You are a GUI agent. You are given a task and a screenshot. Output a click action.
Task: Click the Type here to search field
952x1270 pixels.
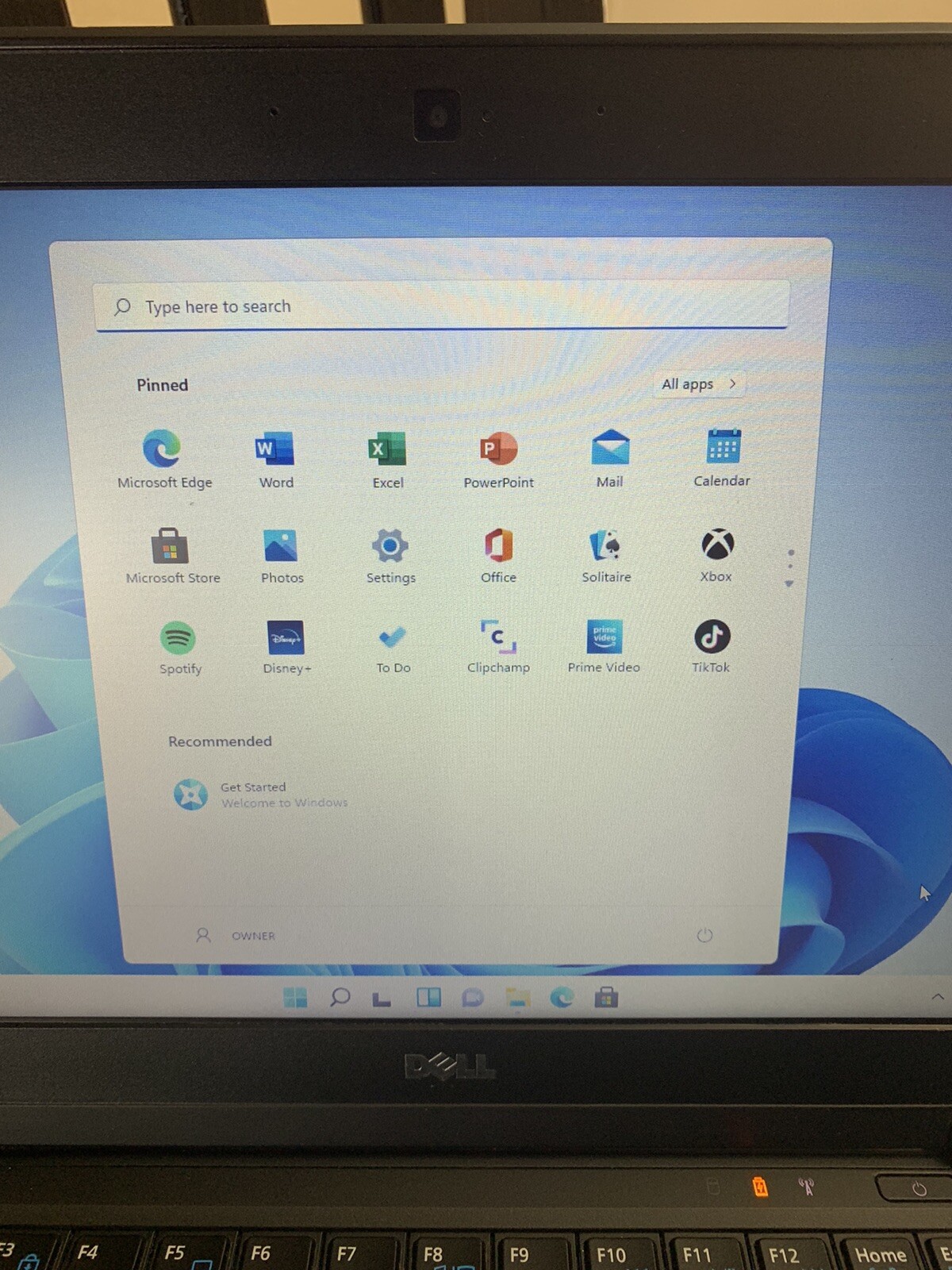coord(441,306)
